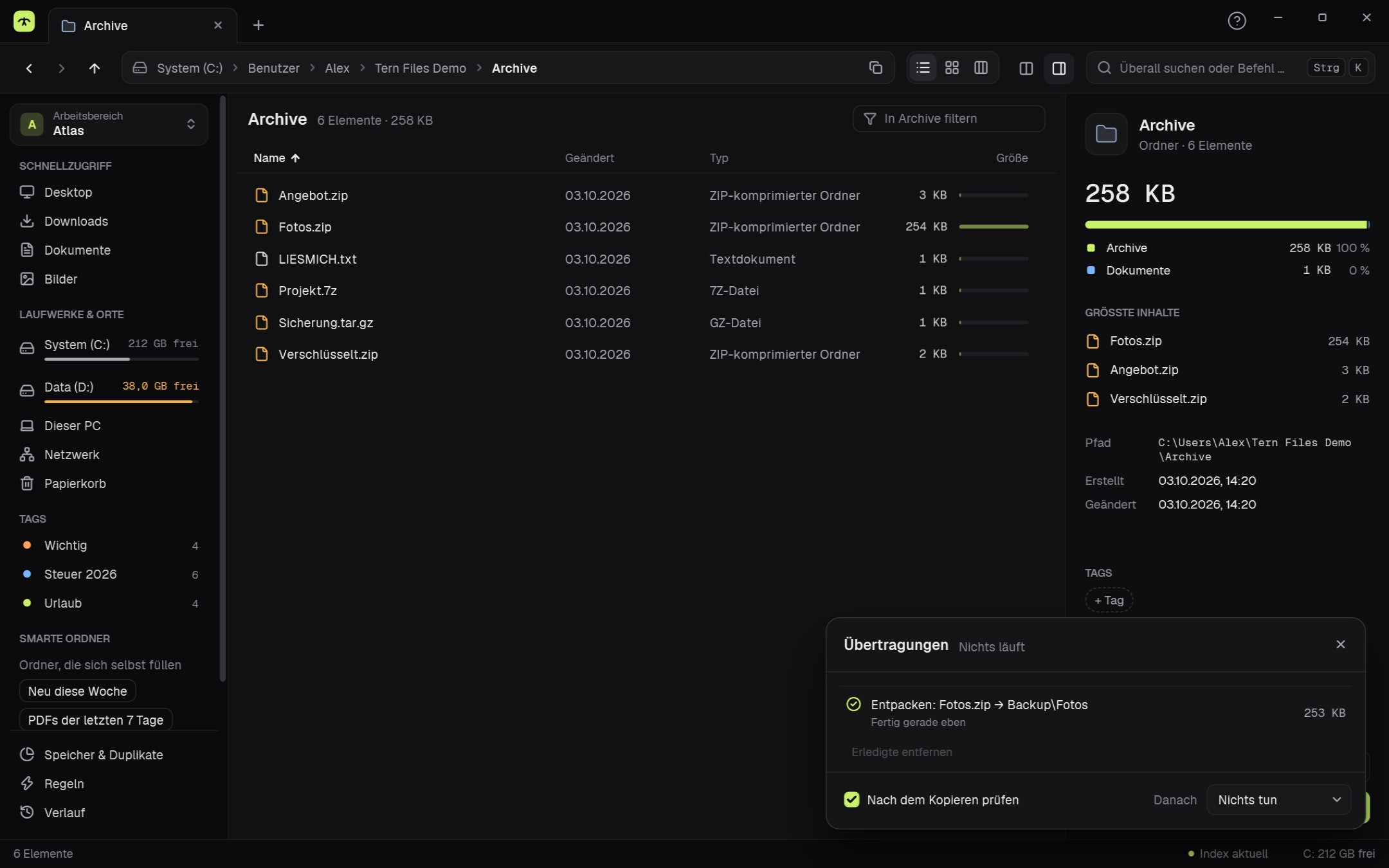The height and width of the screenshot is (868, 1389).
Task: Open Verlauf history
Action: (109, 813)
